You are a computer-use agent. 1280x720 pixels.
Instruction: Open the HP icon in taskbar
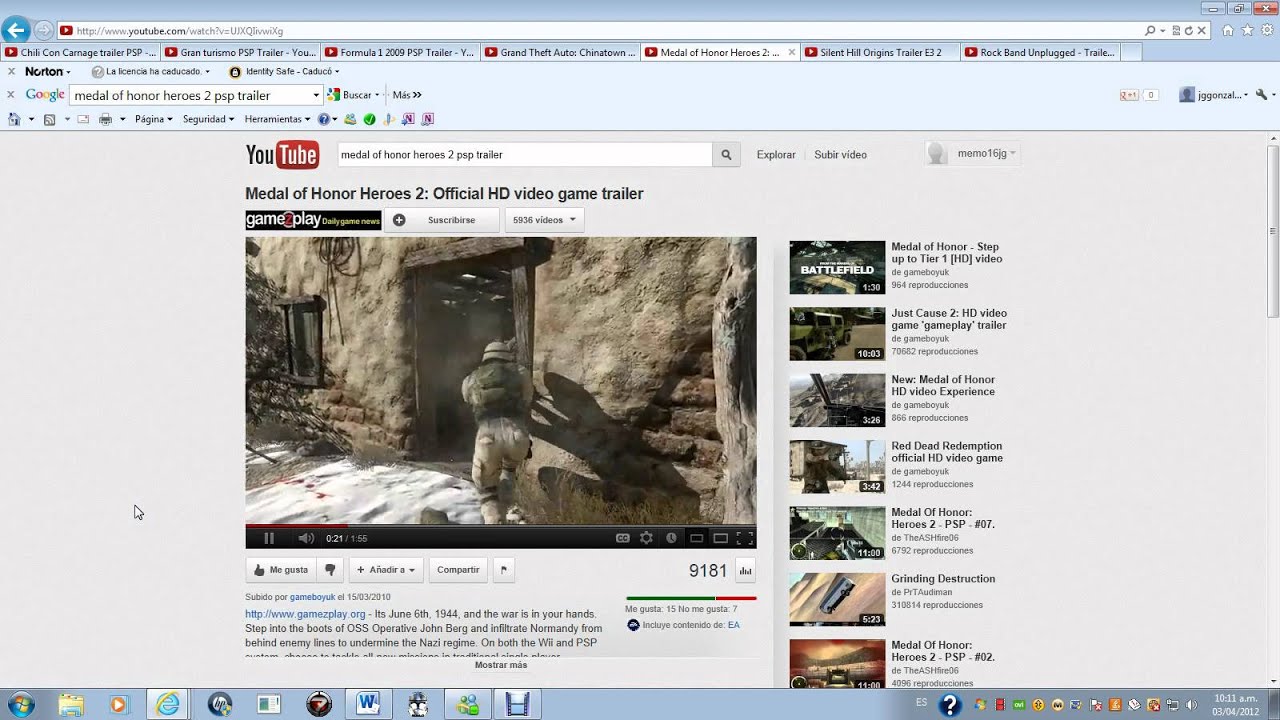point(220,704)
